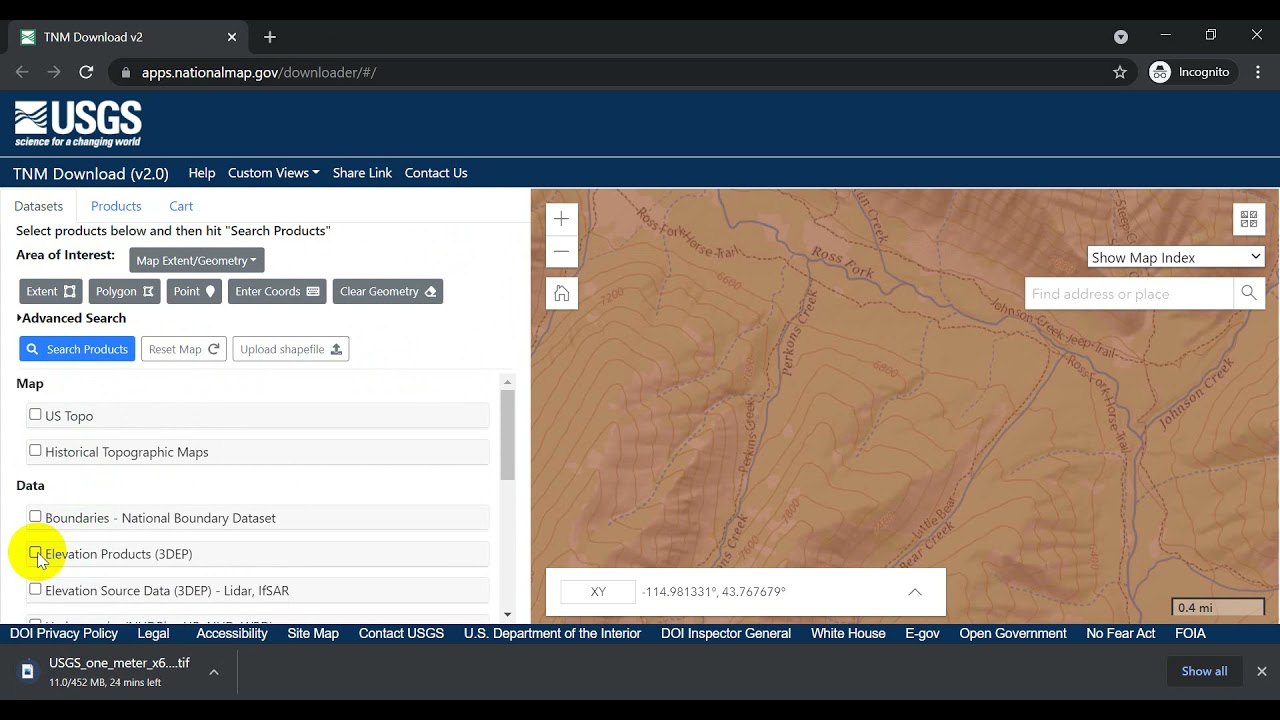
Task: Select the Polygon drawing button
Action: coord(125,291)
